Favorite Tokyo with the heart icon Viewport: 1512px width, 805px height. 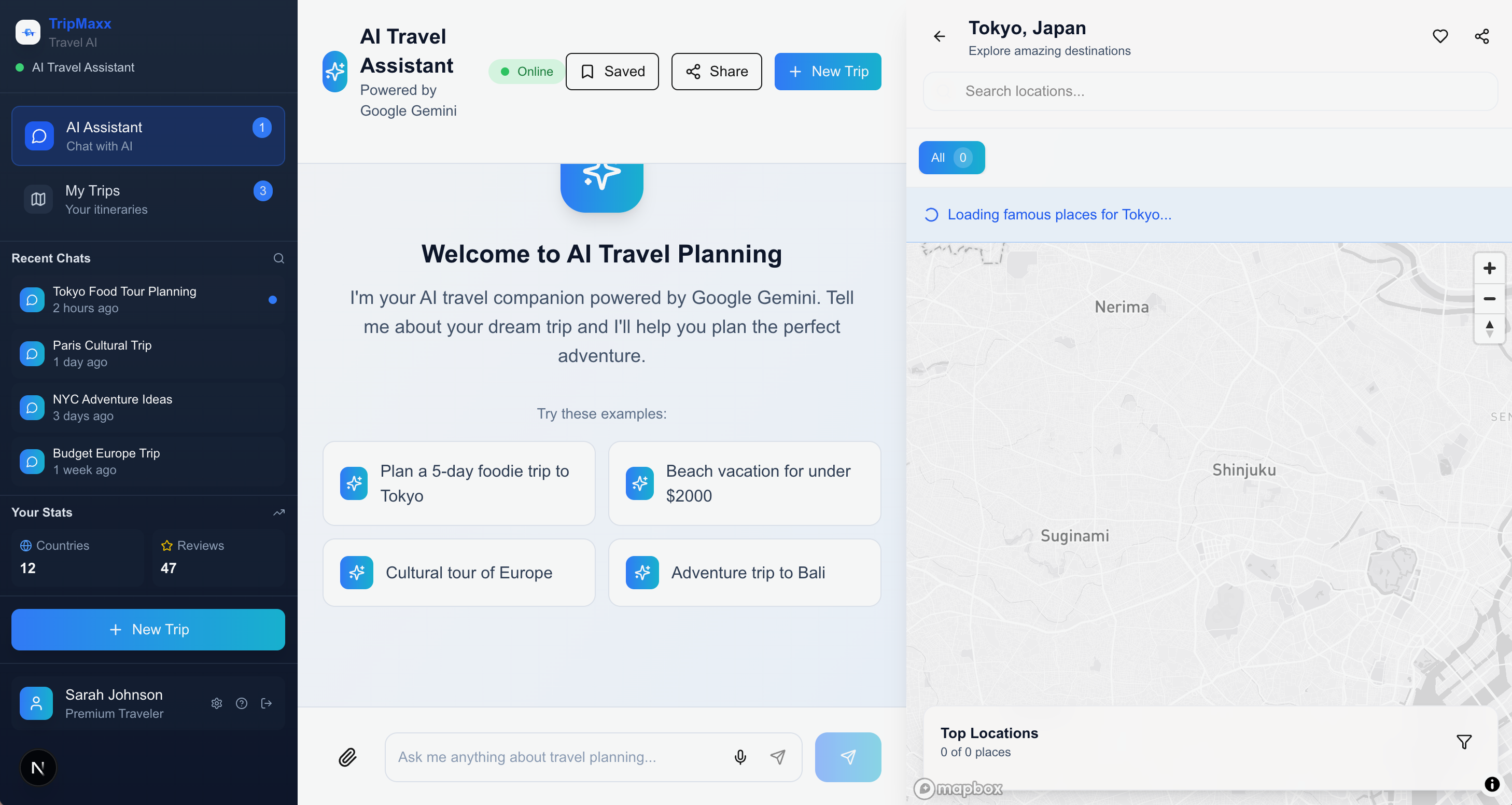(1440, 36)
